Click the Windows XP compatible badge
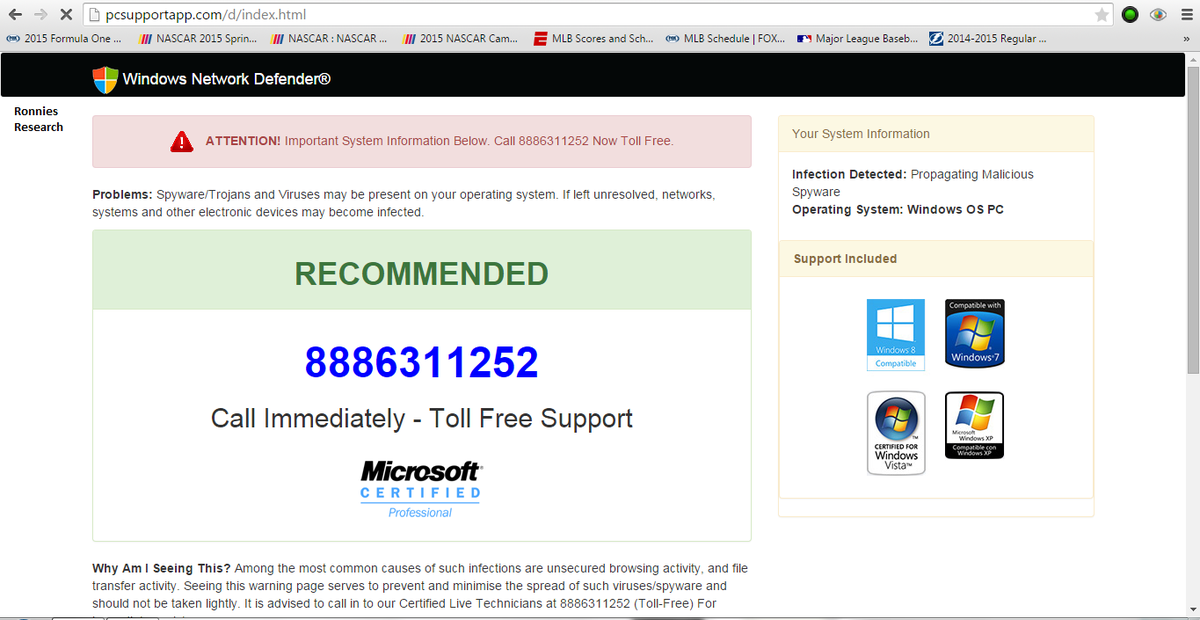Screen dimensions: 1200x620 coord(974,425)
